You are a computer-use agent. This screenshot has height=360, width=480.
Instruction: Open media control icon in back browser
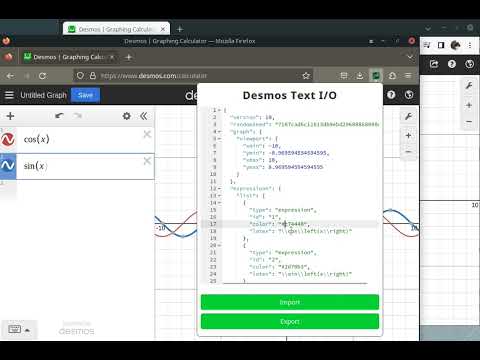[x=426, y=45]
